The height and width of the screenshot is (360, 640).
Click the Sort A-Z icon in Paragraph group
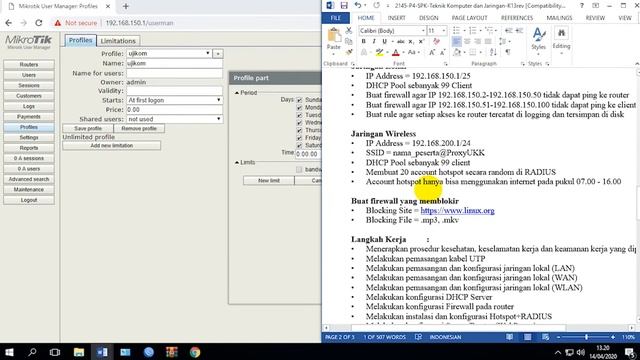pyautogui.click(x=493, y=52)
